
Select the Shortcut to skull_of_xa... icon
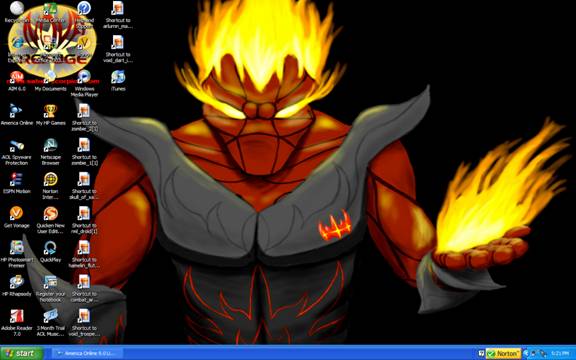click(x=84, y=179)
